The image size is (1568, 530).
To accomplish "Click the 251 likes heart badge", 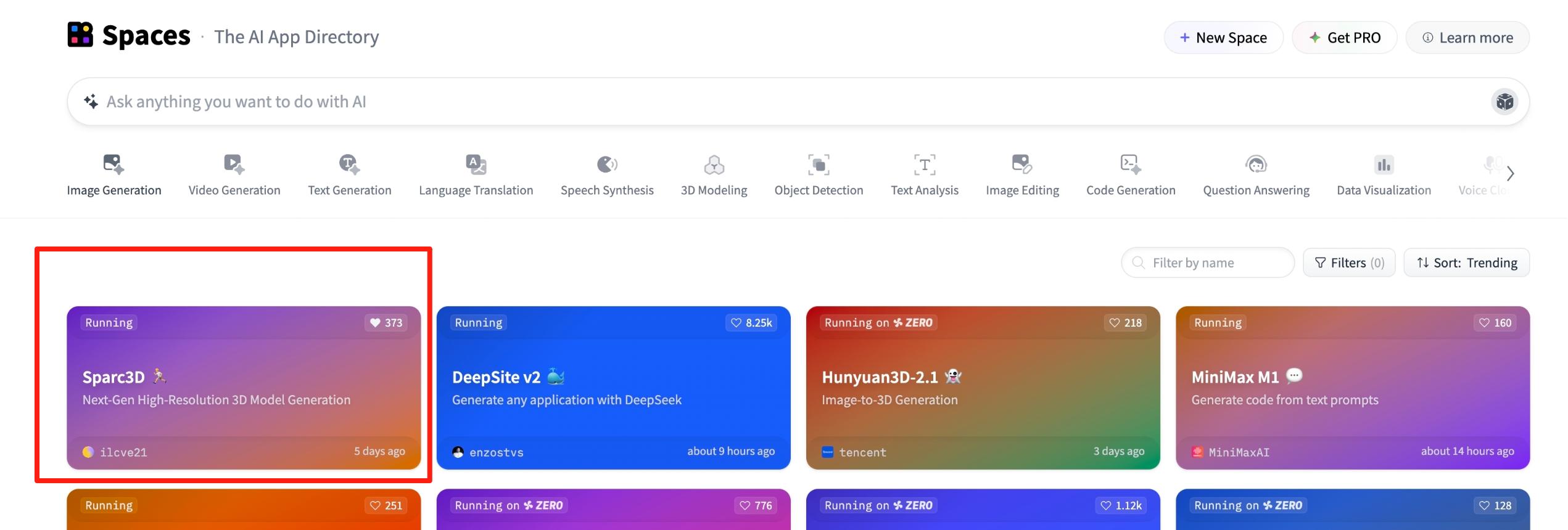I will 386,505.
